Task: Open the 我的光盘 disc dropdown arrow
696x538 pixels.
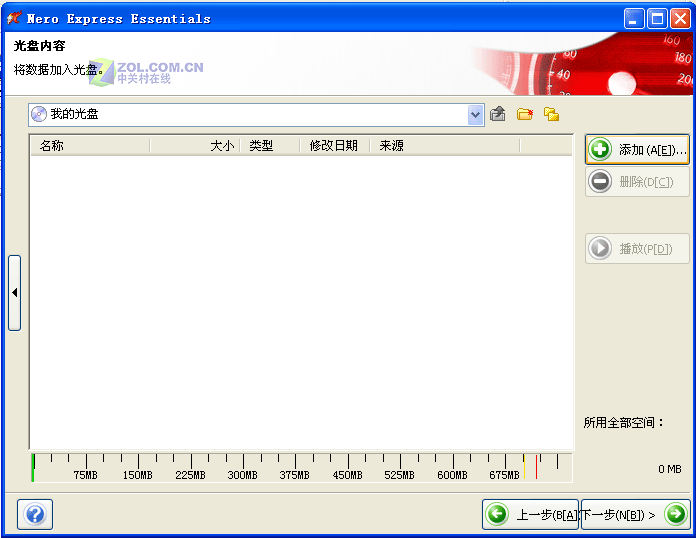Action: pyautogui.click(x=475, y=115)
